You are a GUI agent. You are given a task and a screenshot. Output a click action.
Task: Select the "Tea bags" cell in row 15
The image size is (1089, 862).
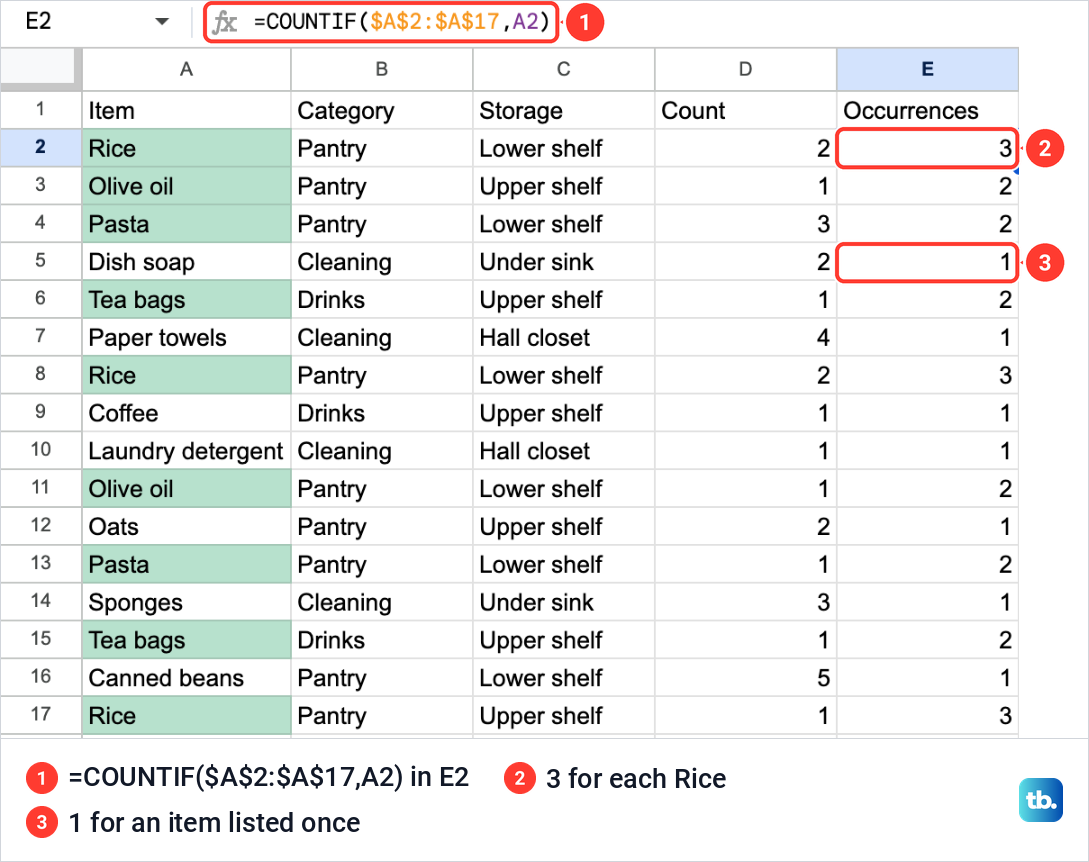[186, 640]
